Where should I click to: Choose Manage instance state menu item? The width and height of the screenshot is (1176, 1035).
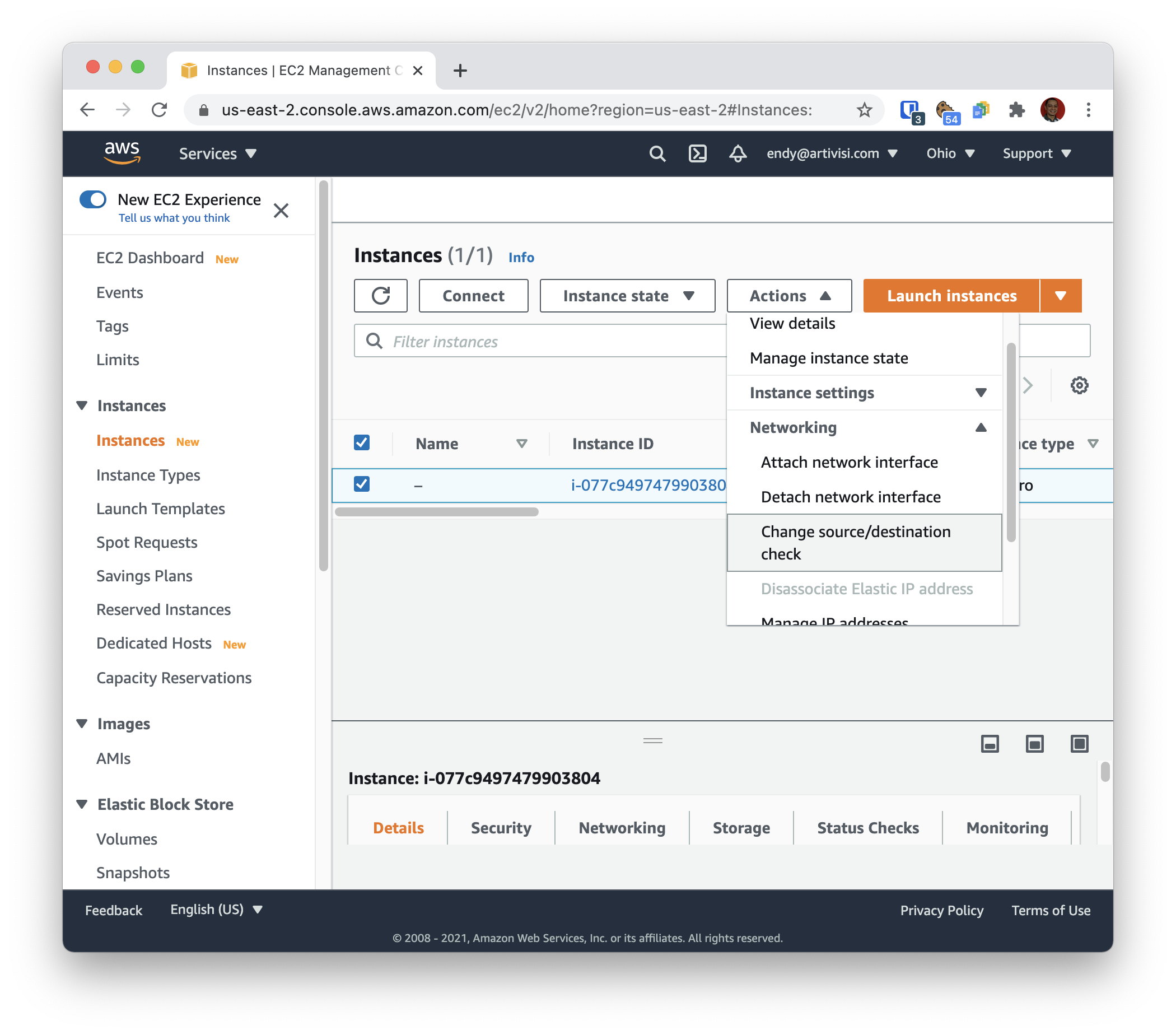click(x=828, y=358)
